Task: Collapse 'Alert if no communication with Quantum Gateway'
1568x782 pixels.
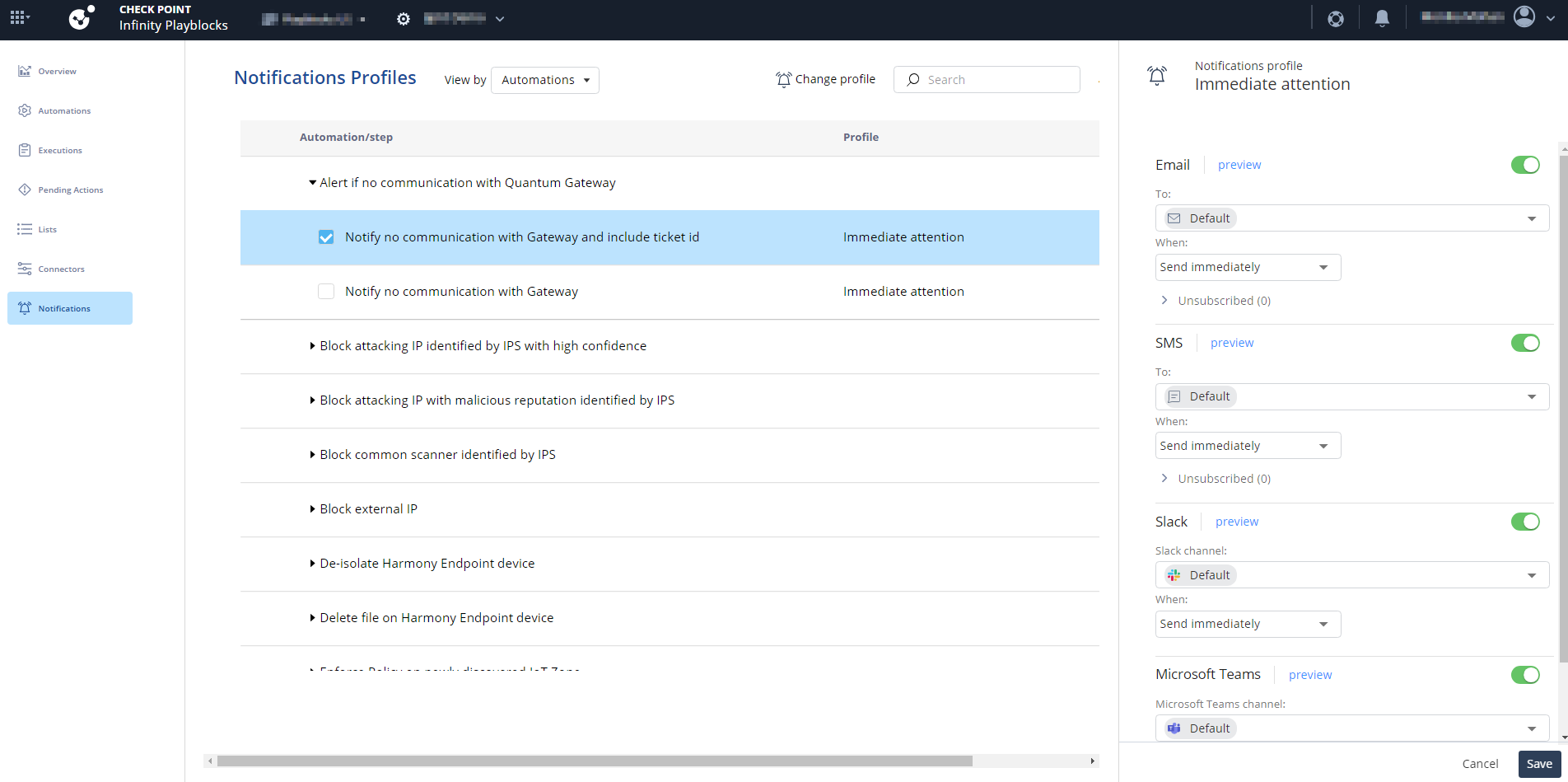Action: [313, 183]
